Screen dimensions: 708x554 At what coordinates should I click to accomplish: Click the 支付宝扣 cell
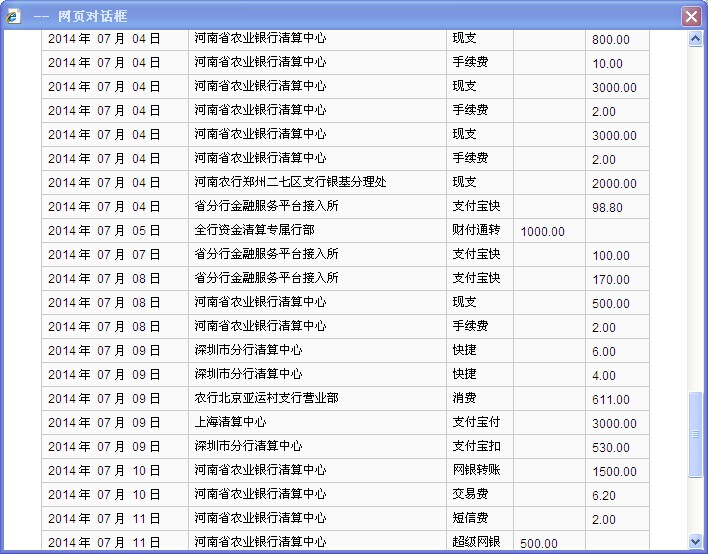click(x=476, y=446)
